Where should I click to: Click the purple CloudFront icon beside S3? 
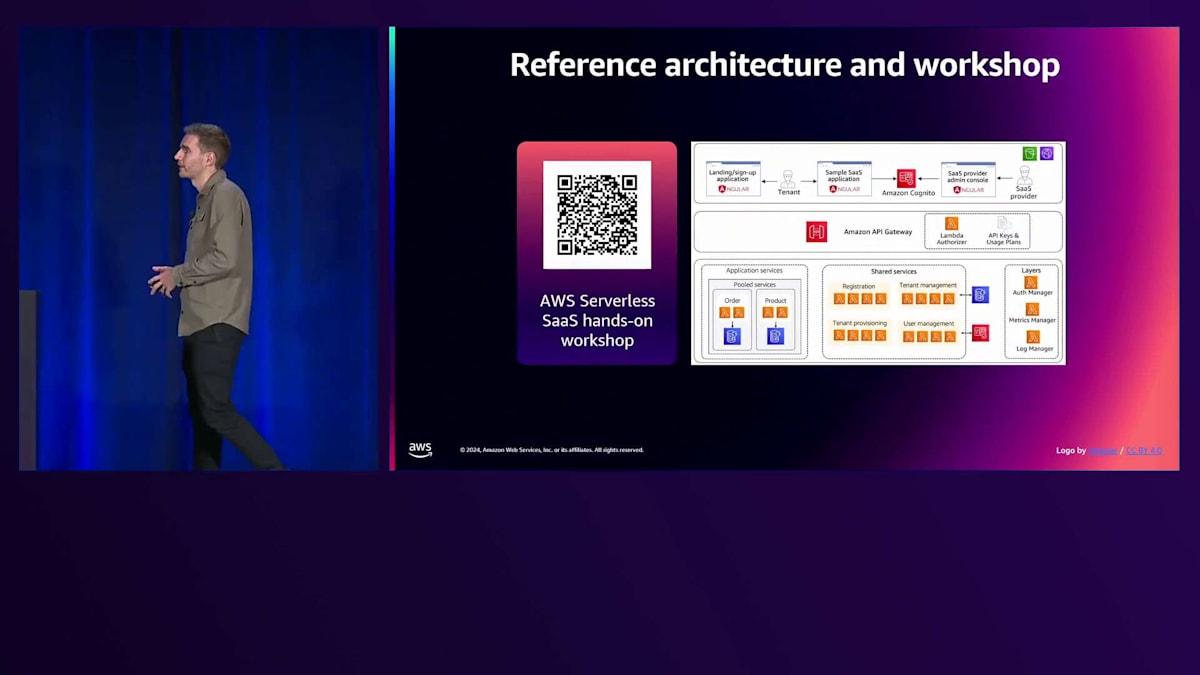[x=1046, y=153]
